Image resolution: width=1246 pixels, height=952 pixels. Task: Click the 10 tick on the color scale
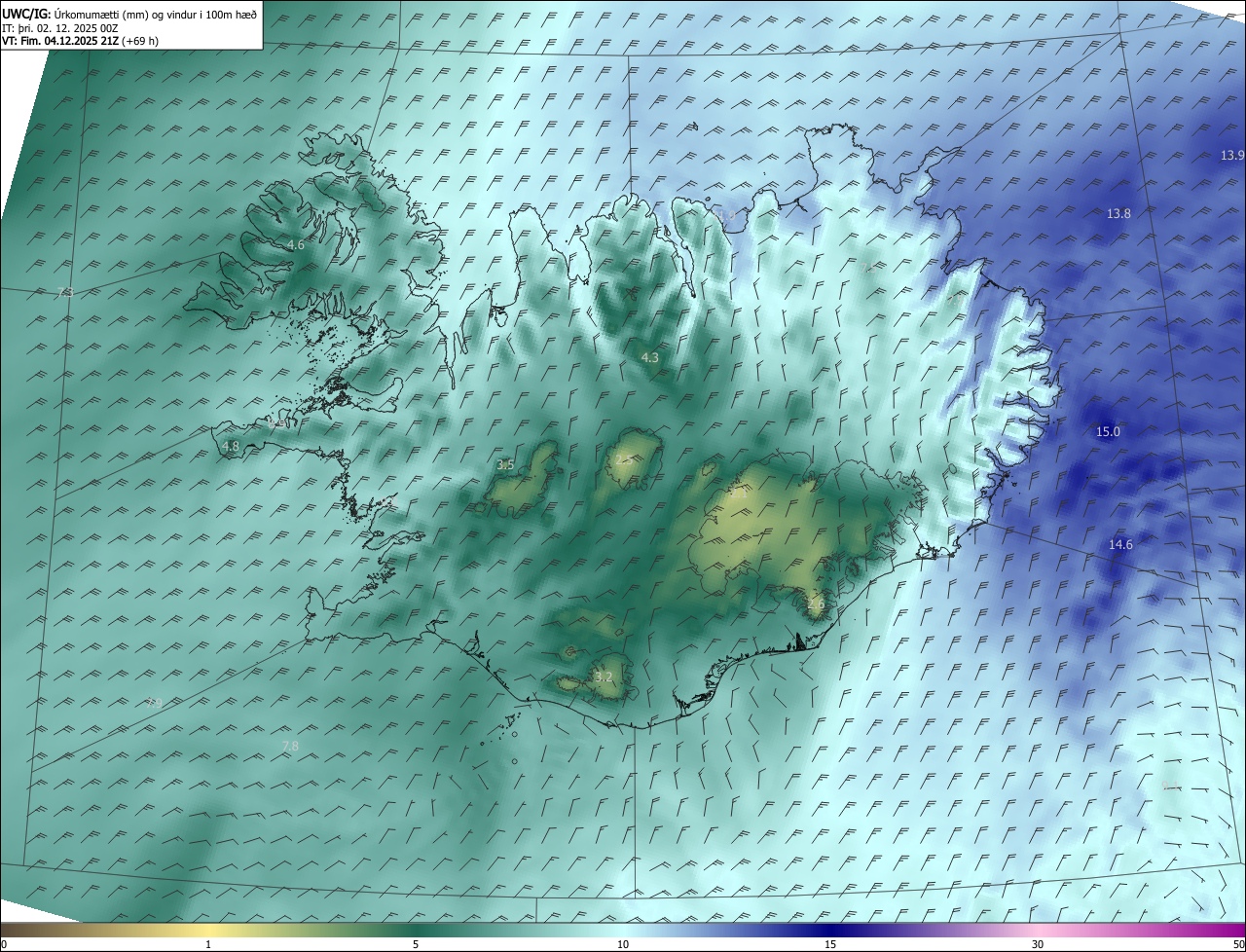[x=623, y=944]
